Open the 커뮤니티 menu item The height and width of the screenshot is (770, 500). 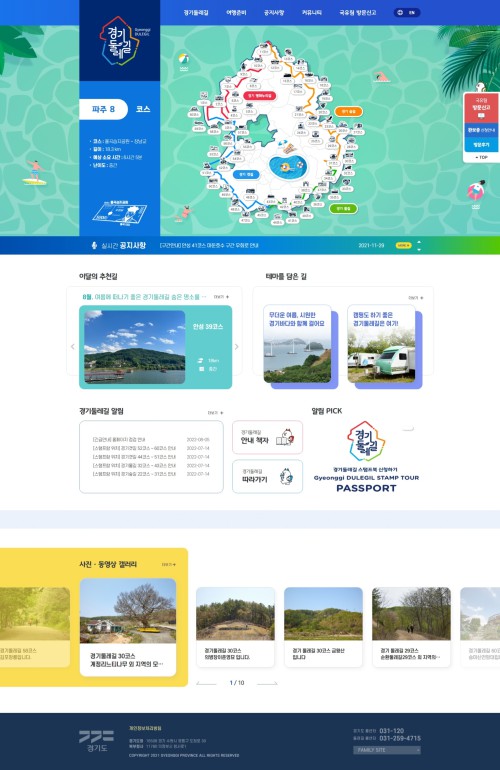[311, 13]
